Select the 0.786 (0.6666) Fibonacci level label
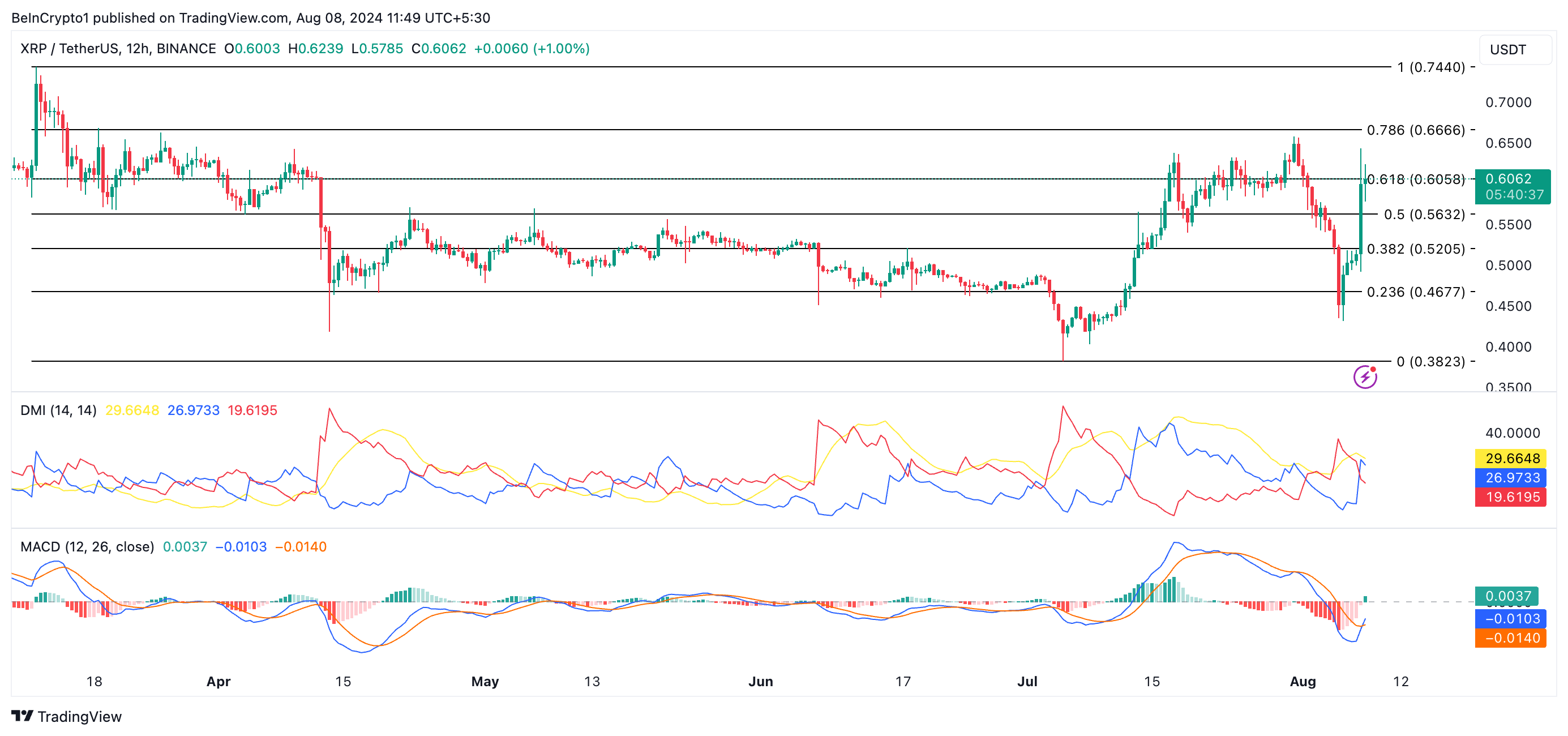Viewport: 1568px width, 736px height. (x=1415, y=130)
